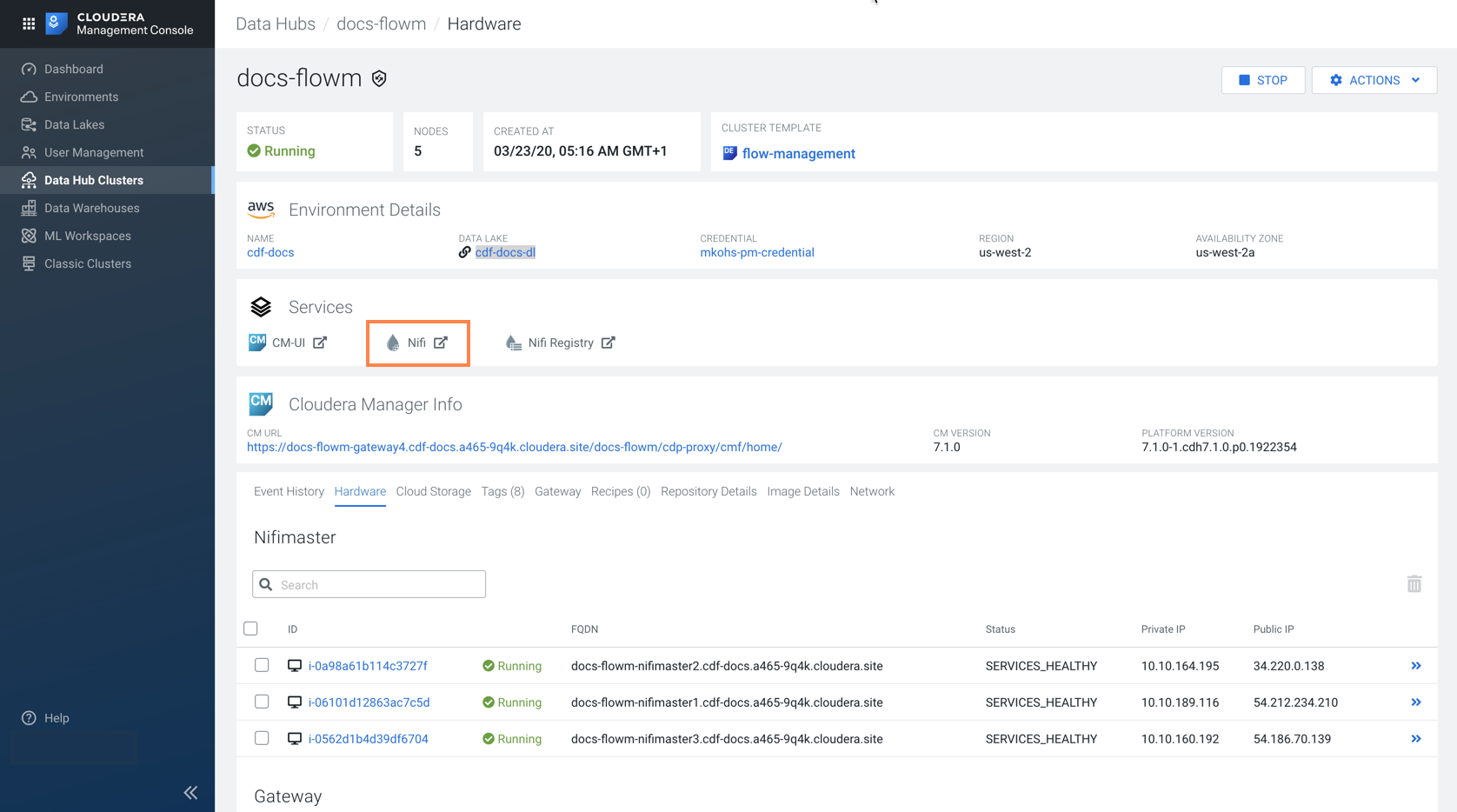Image resolution: width=1457 pixels, height=812 pixels.
Task: Switch to the Cloud Storage tab
Action: pos(433,491)
